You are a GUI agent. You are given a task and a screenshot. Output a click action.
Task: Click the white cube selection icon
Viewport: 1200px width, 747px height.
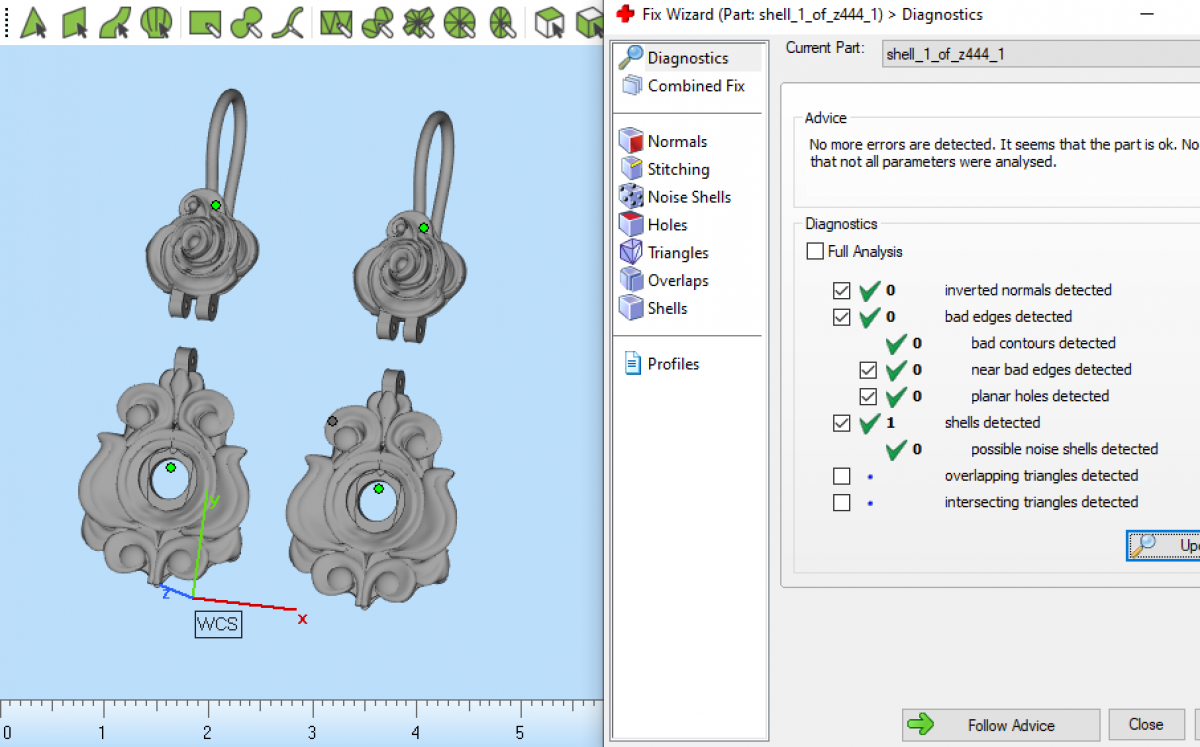pos(549,22)
